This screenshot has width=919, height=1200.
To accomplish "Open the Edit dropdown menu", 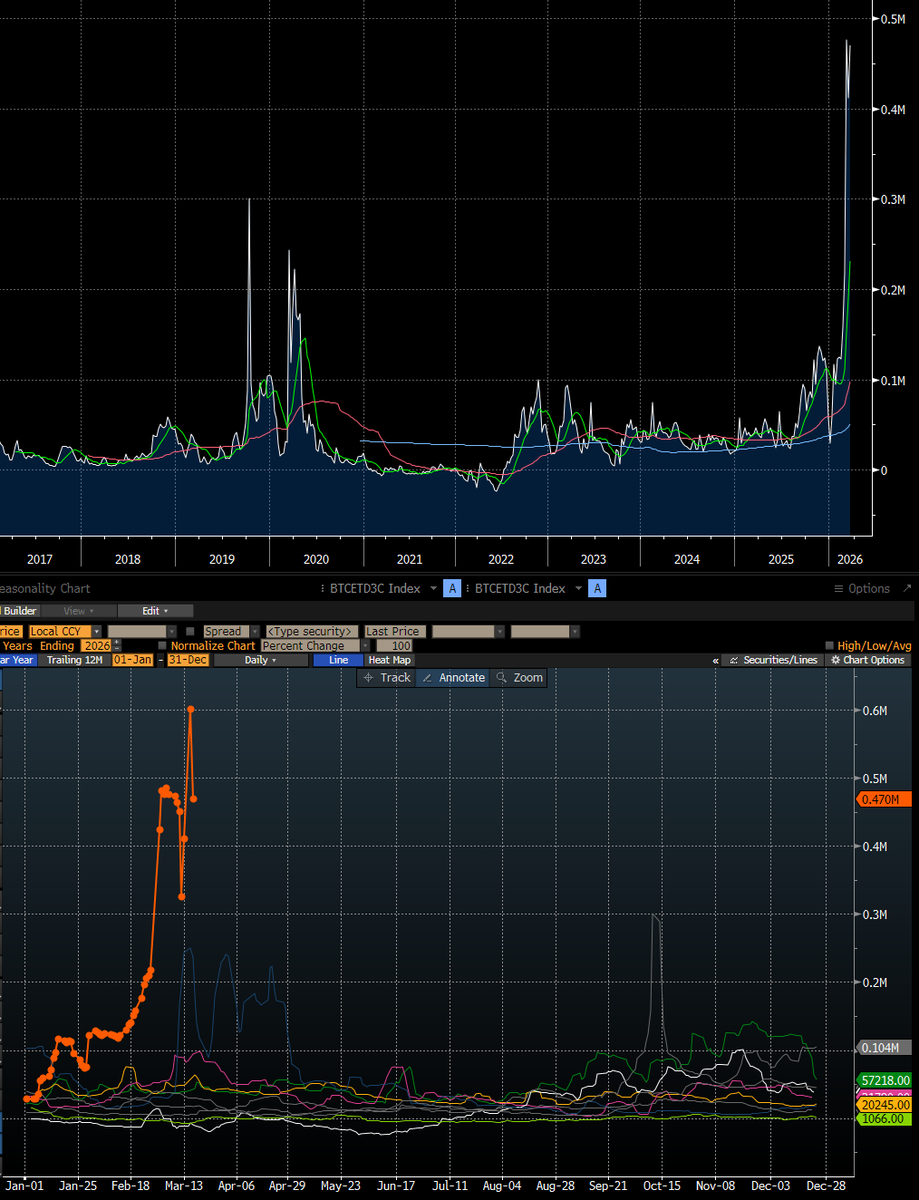I will (154, 610).
